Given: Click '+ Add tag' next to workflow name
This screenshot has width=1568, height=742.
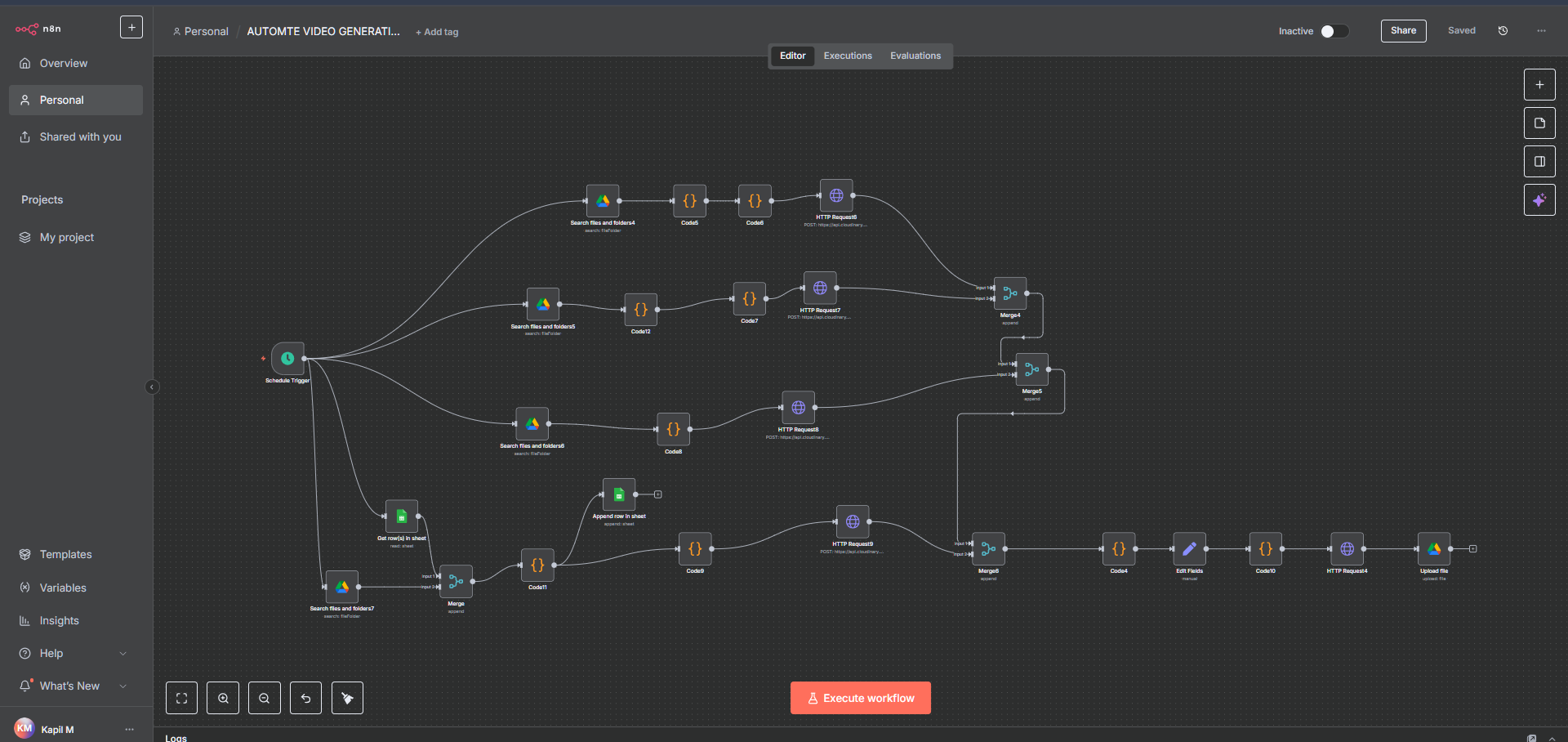Looking at the screenshot, I should point(437,32).
